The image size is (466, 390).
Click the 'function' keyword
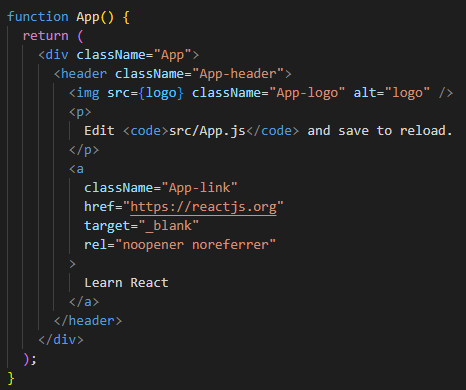pyautogui.click(x=38, y=17)
